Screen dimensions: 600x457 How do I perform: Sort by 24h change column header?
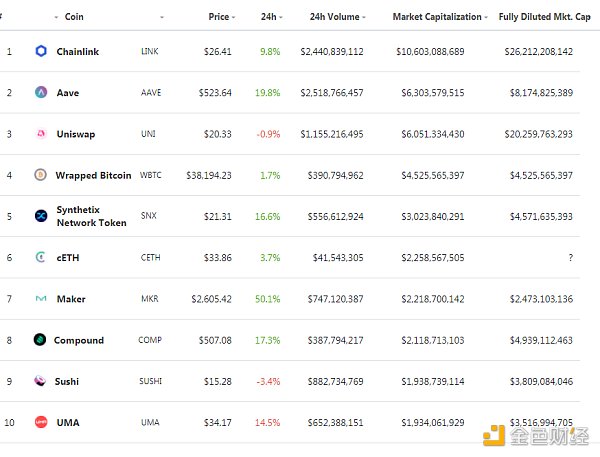tap(268, 17)
